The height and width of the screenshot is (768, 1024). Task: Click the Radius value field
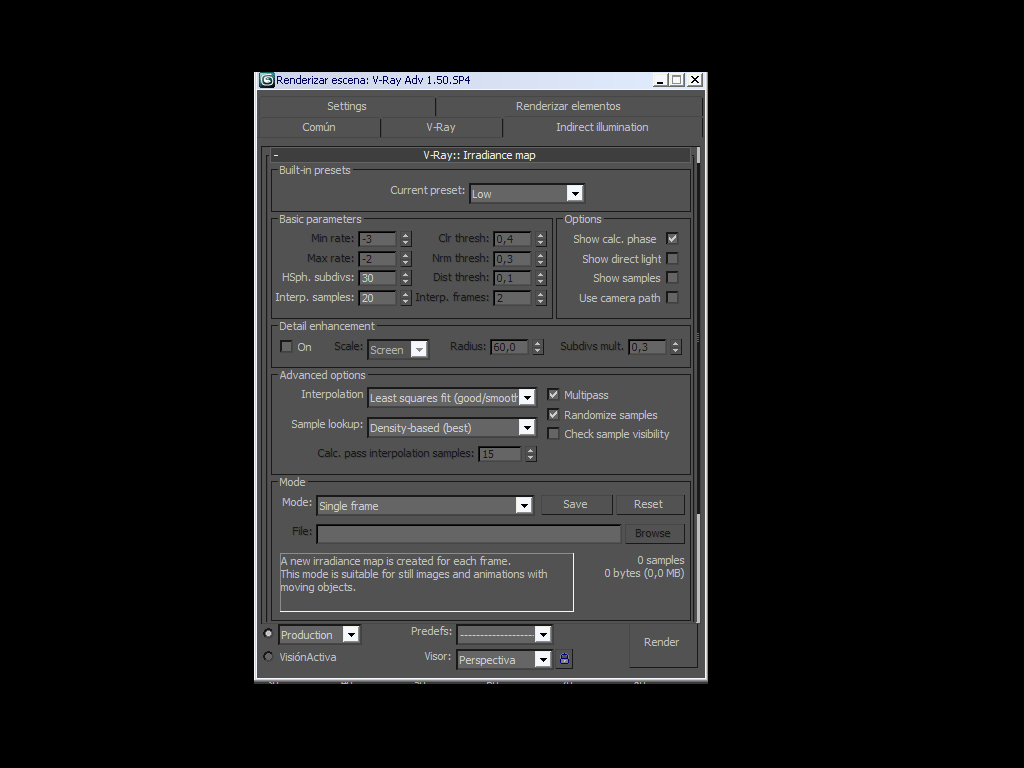pyautogui.click(x=509, y=347)
